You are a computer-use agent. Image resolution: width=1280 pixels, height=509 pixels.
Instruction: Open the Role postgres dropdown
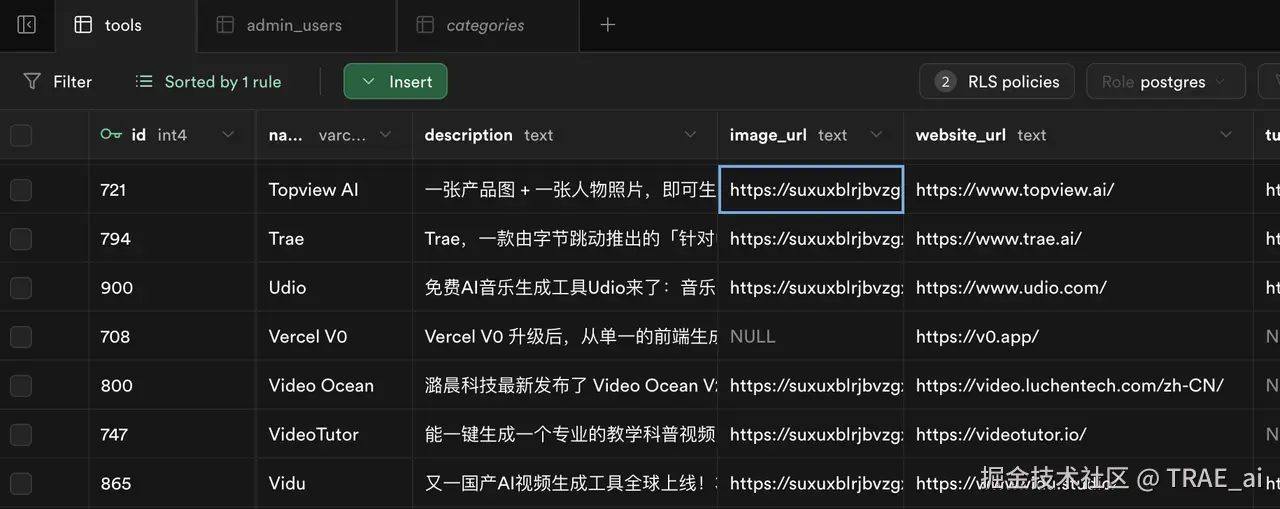1165,82
